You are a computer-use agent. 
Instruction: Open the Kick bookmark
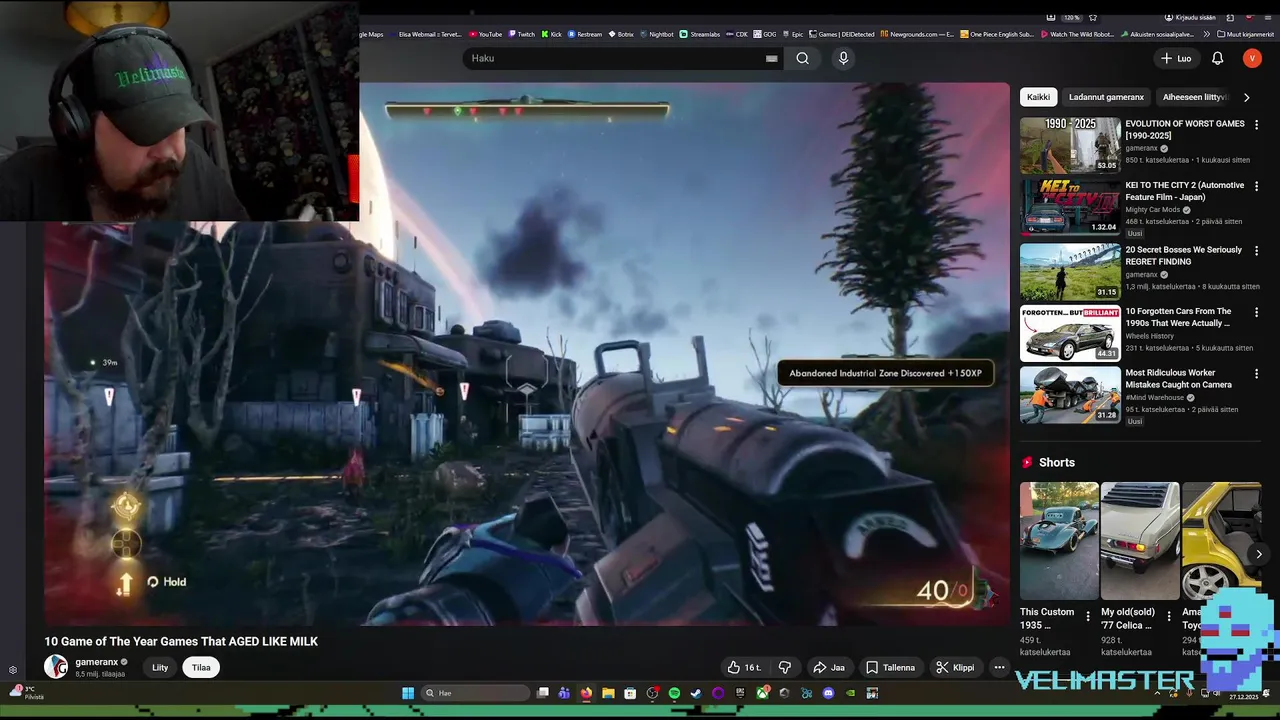552,34
